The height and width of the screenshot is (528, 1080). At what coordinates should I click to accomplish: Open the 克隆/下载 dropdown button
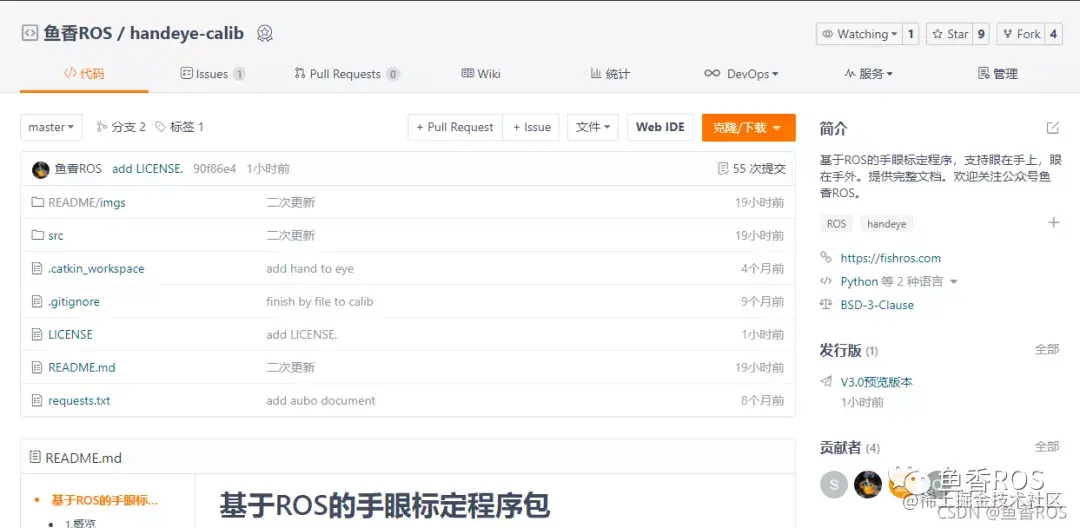pos(749,127)
